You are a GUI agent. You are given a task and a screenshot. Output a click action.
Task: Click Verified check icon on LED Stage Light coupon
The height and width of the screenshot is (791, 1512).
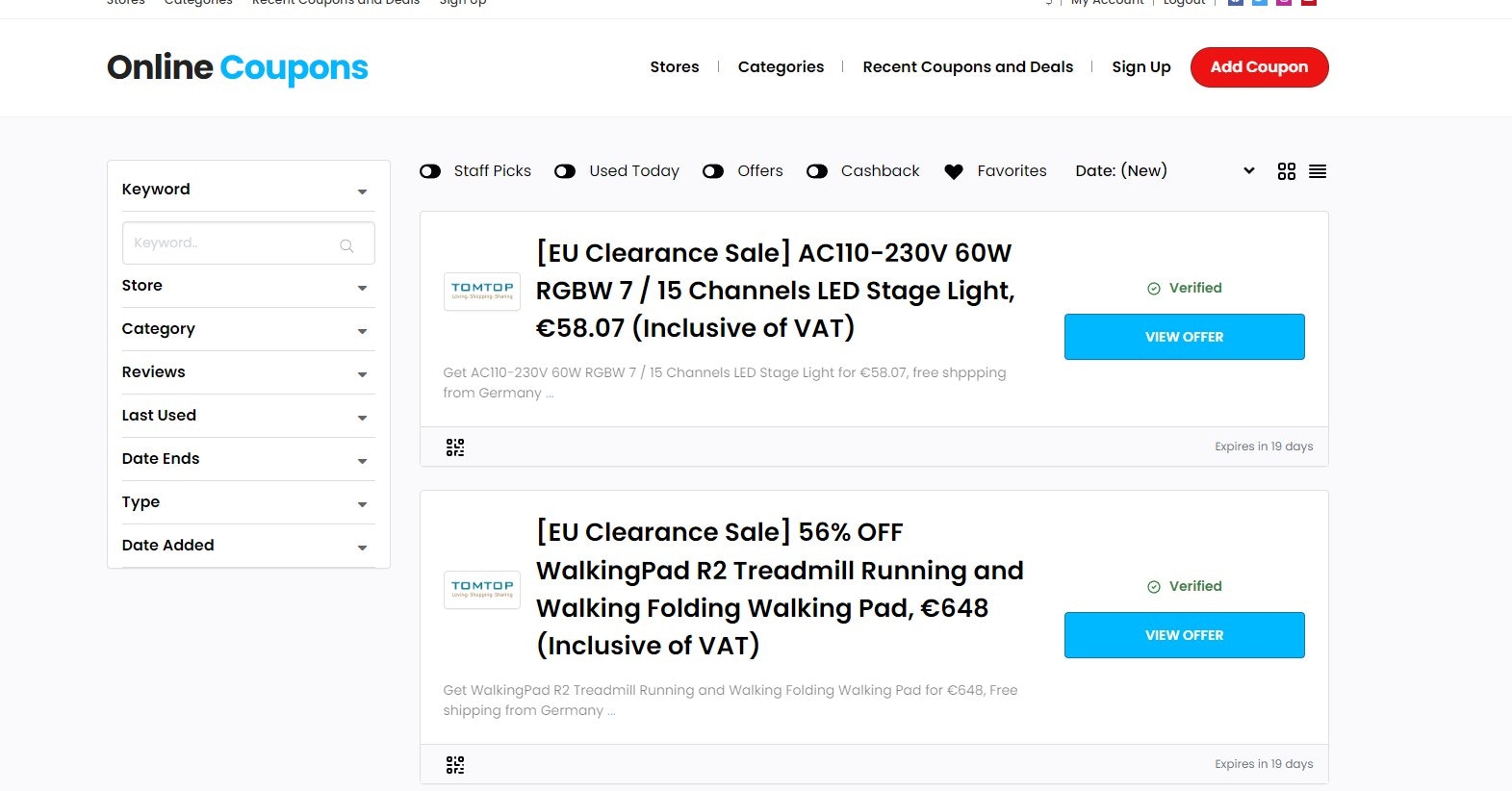click(1154, 289)
